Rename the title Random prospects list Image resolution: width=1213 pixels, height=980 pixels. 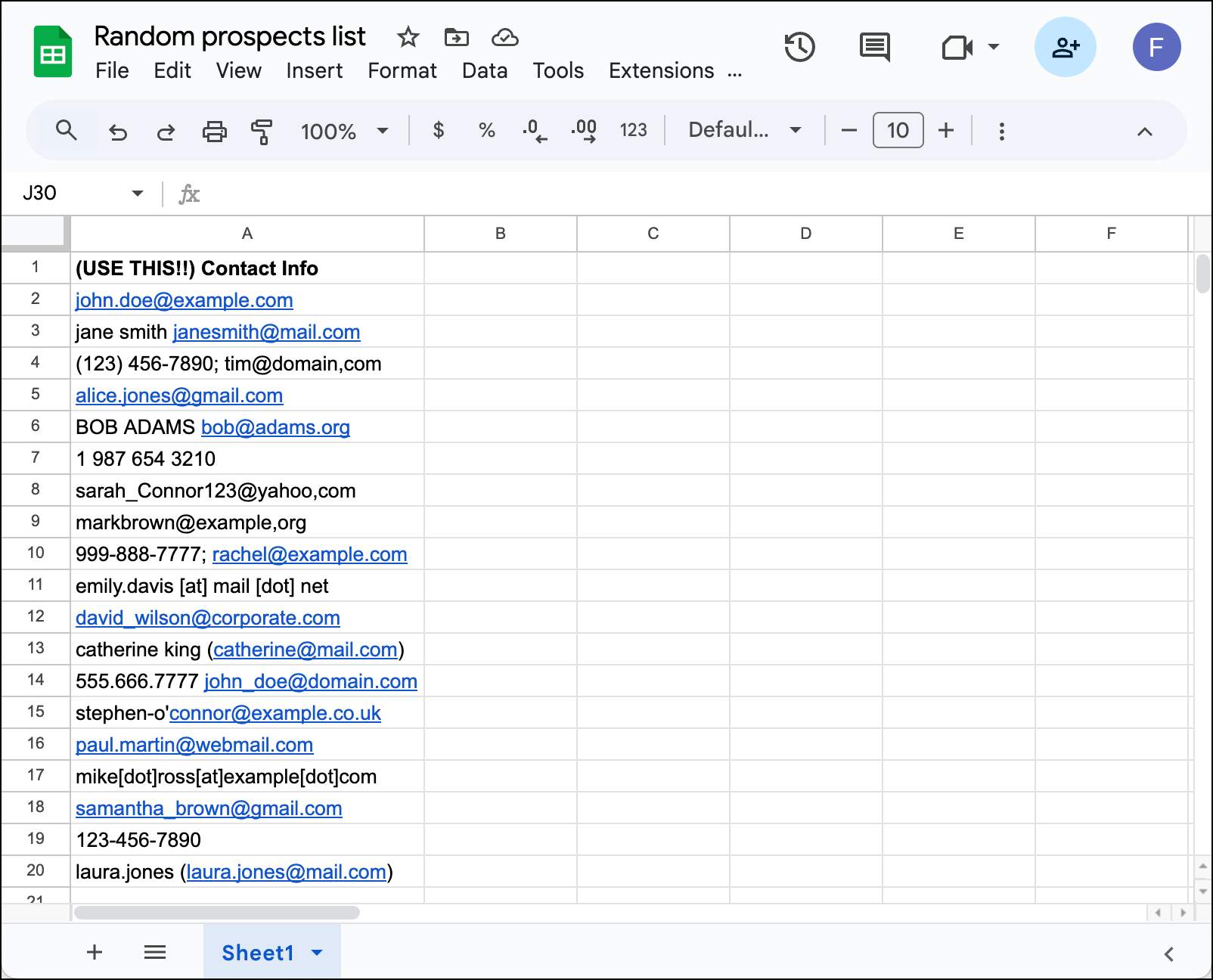pyautogui.click(x=230, y=36)
